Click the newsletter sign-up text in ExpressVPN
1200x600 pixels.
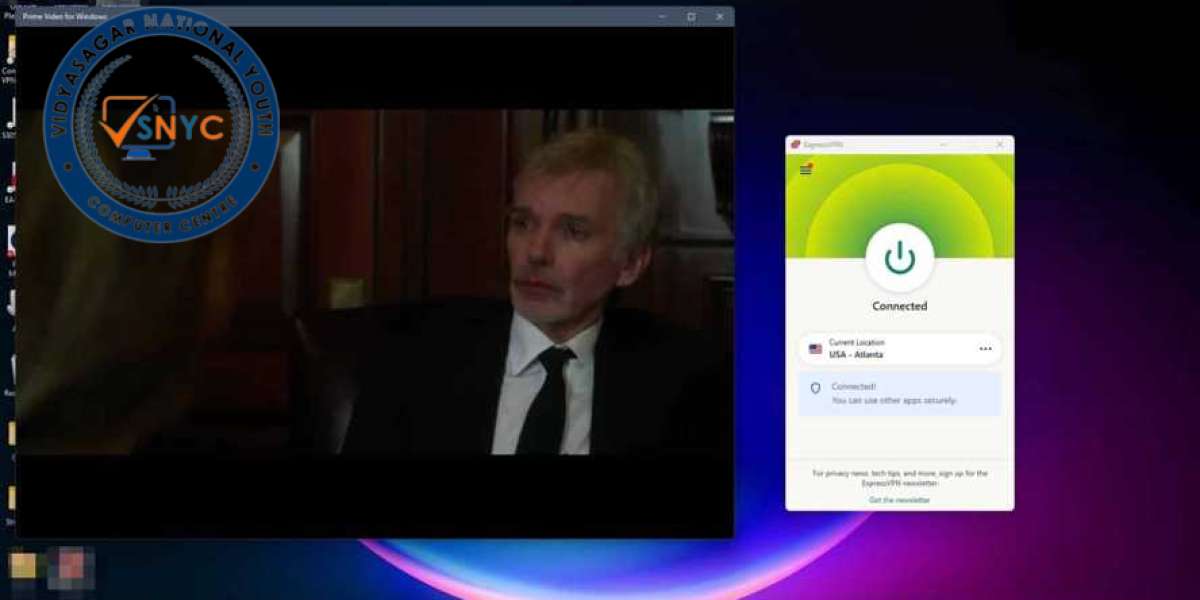[900, 477]
